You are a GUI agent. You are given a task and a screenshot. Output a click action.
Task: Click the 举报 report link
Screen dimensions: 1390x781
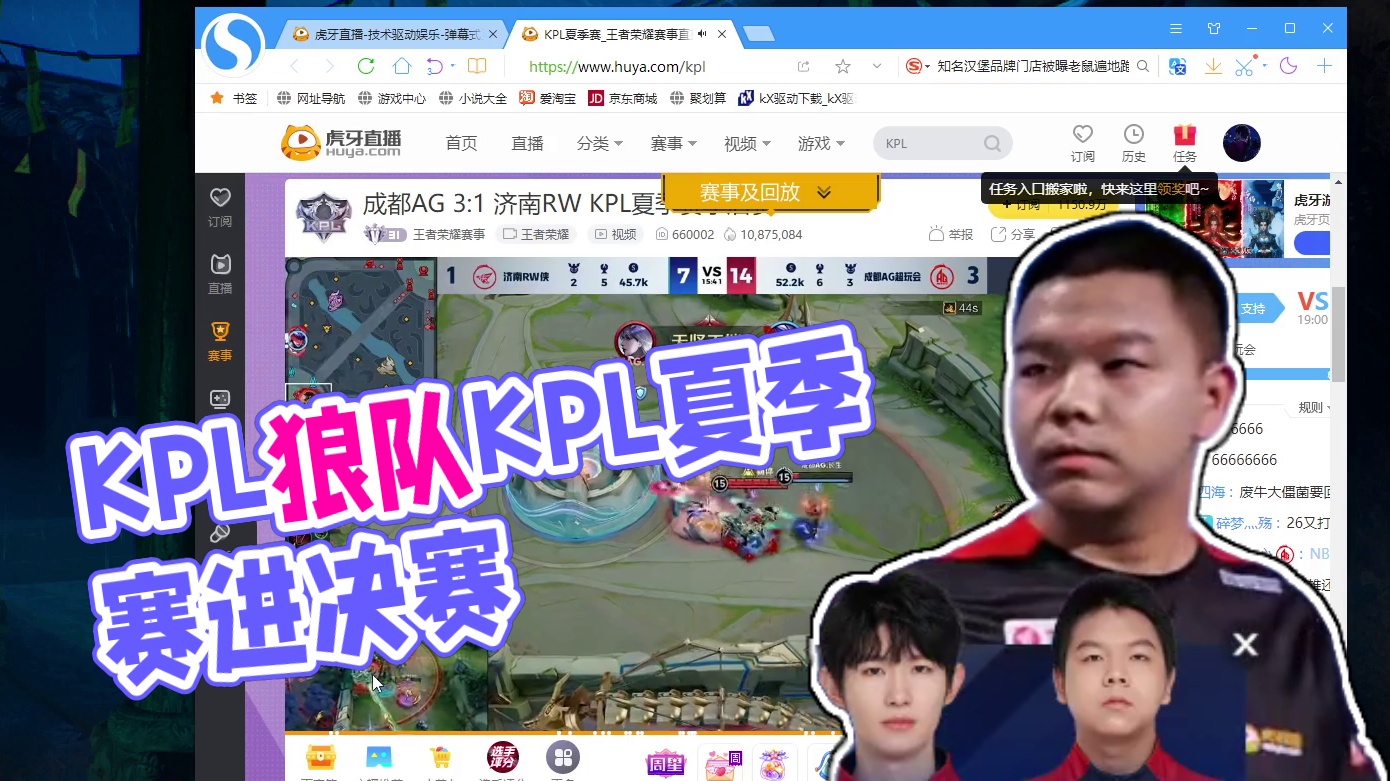pyautogui.click(x=951, y=234)
